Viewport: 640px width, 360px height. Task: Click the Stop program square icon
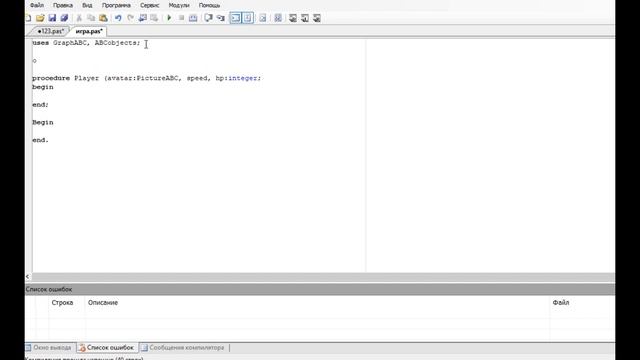point(181,18)
